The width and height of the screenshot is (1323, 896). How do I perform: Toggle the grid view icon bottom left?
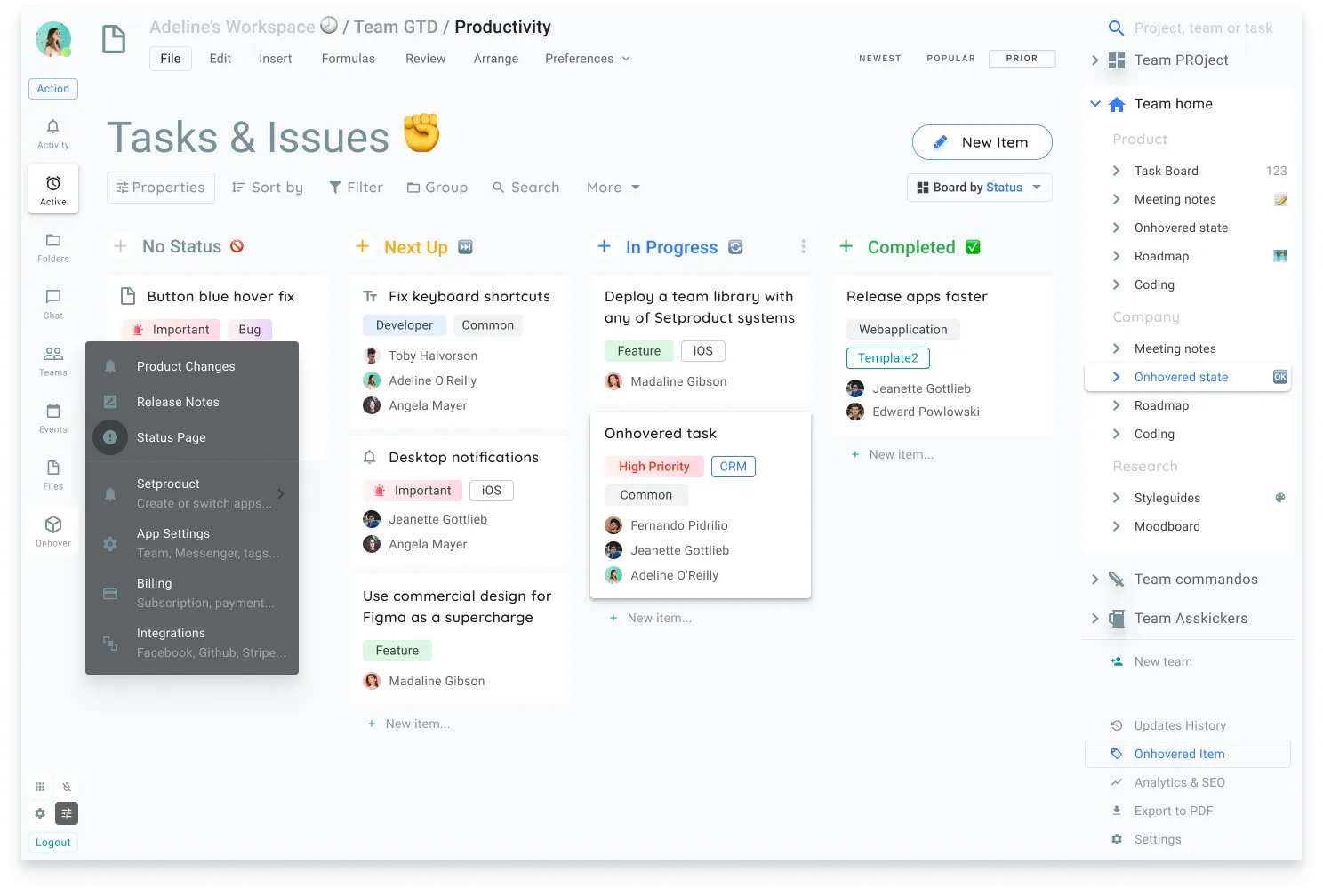pyautogui.click(x=39, y=787)
